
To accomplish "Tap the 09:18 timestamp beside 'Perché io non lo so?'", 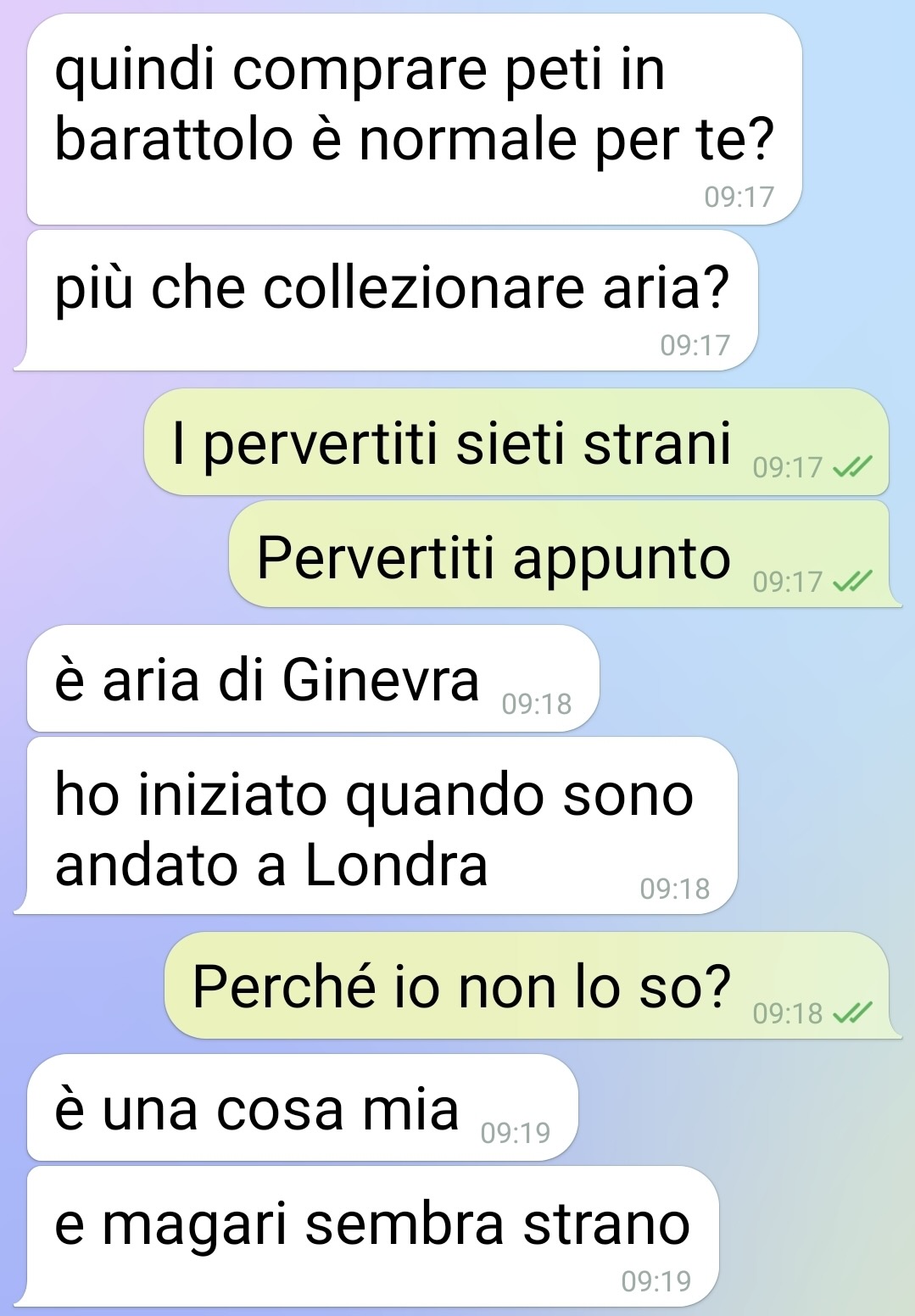I will click(x=788, y=1013).
